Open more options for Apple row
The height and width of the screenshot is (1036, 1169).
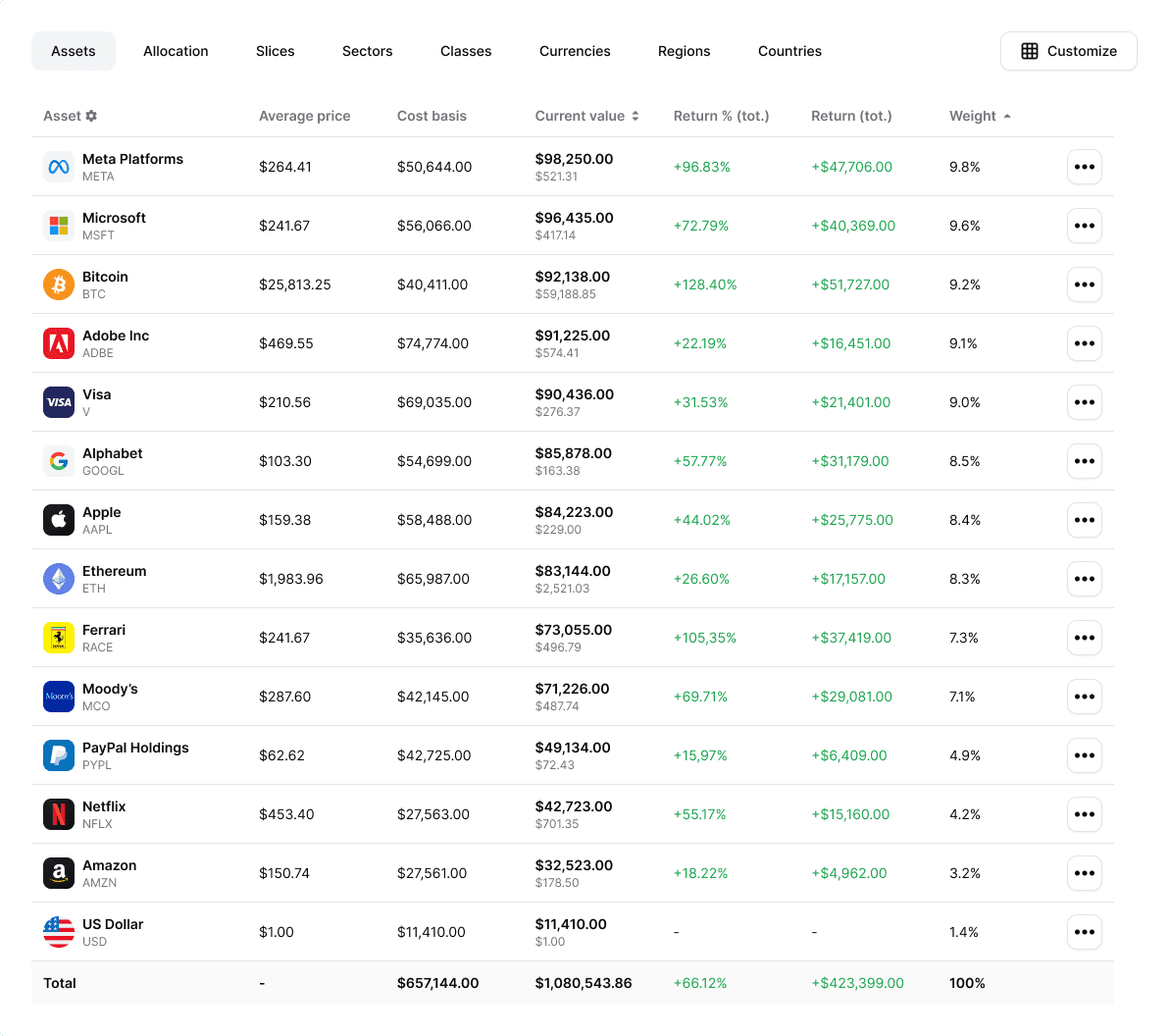pos(1085,521)
